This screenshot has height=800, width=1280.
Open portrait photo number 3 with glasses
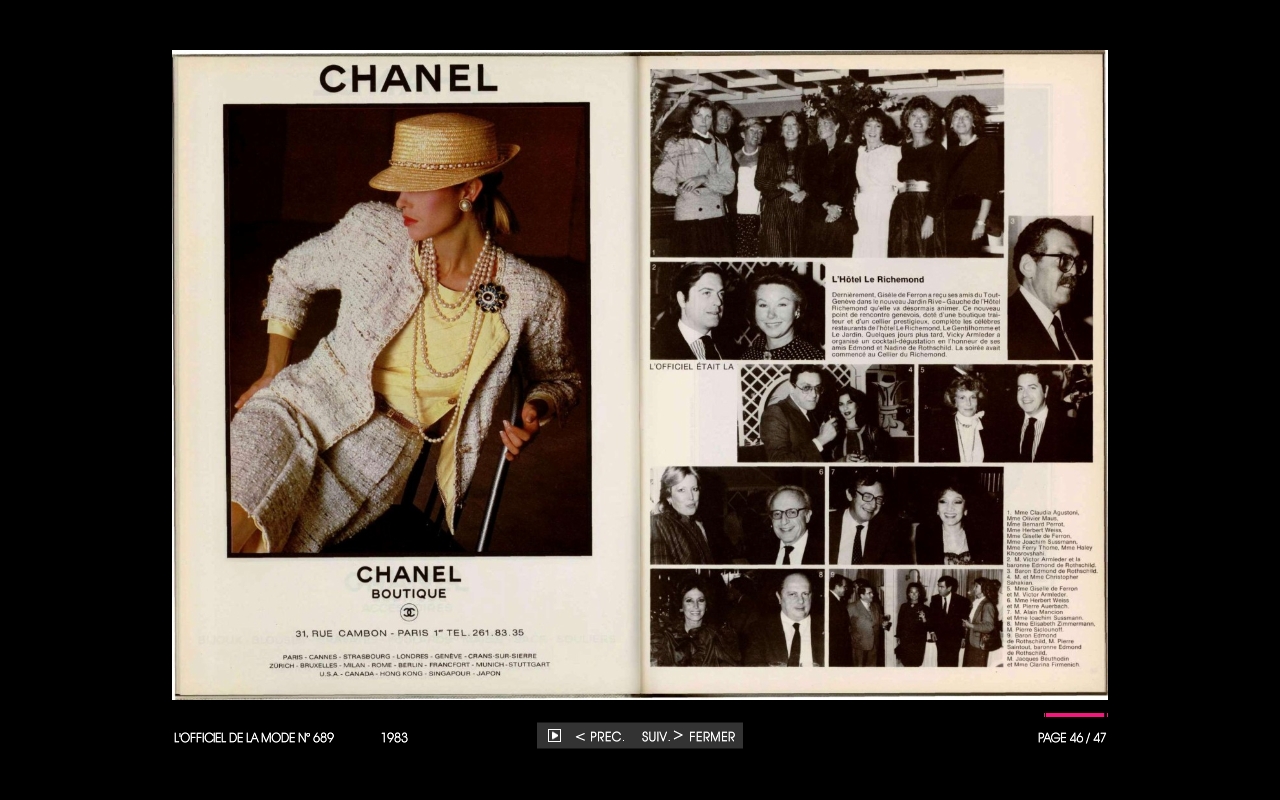pos(1049,288)
